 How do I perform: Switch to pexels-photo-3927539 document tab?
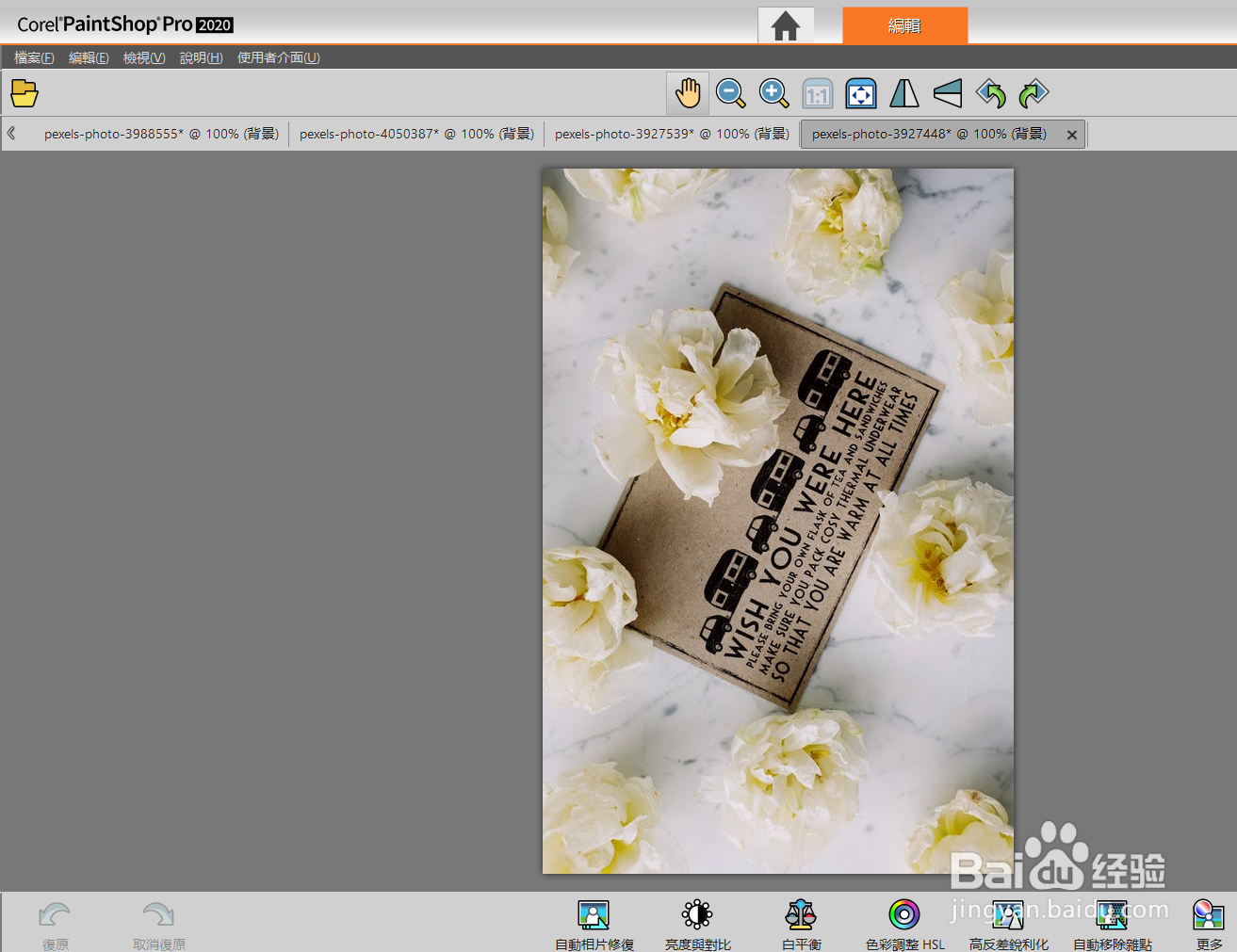coord(672,134)
